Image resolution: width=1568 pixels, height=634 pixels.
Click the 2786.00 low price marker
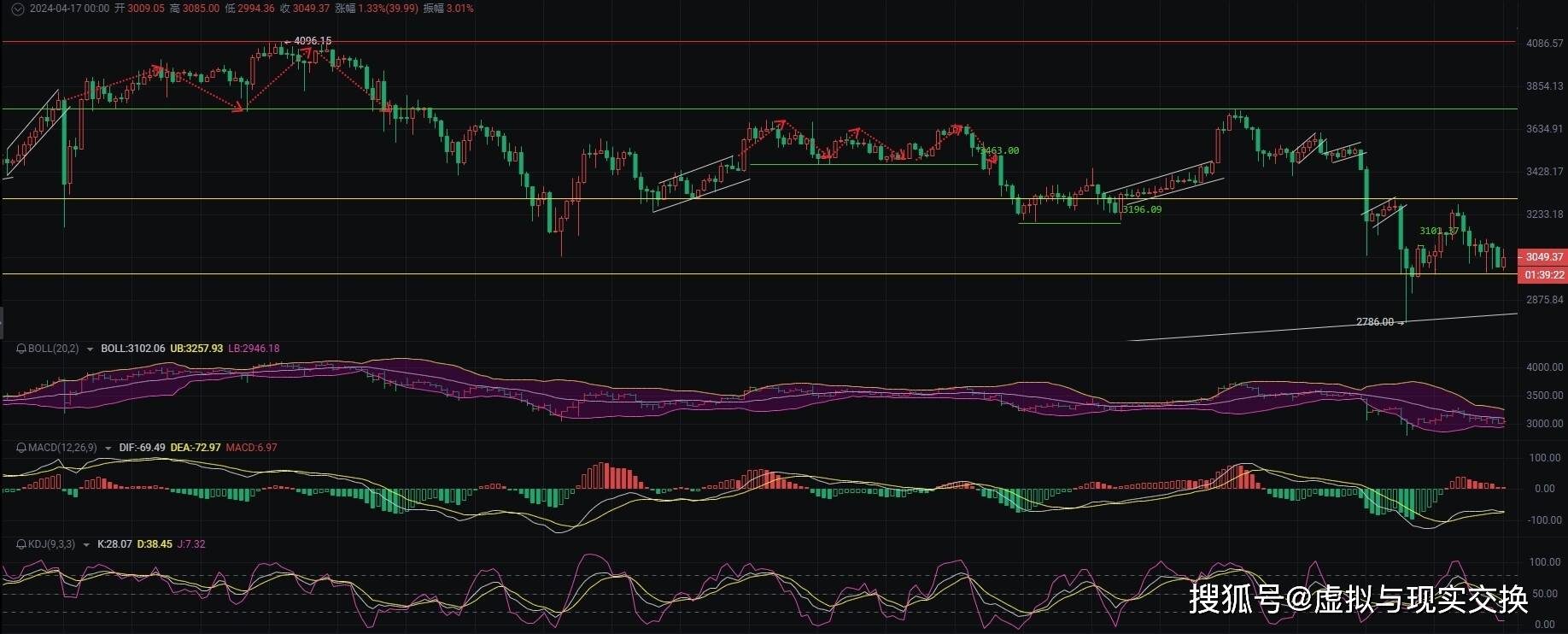[1375, 322]
